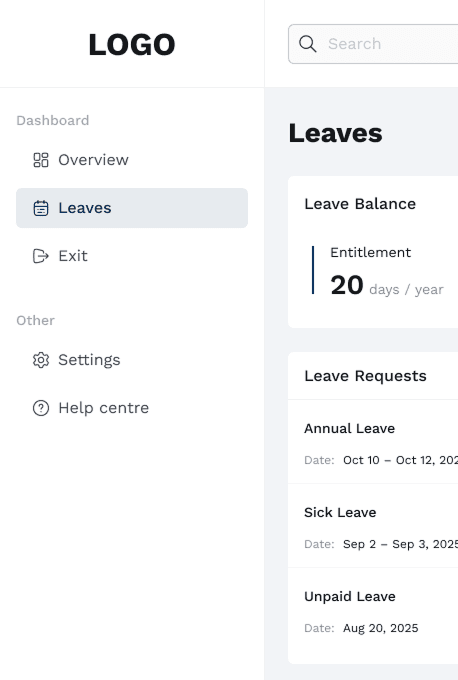Click the Settings gear icon

(x=41, y=360)
